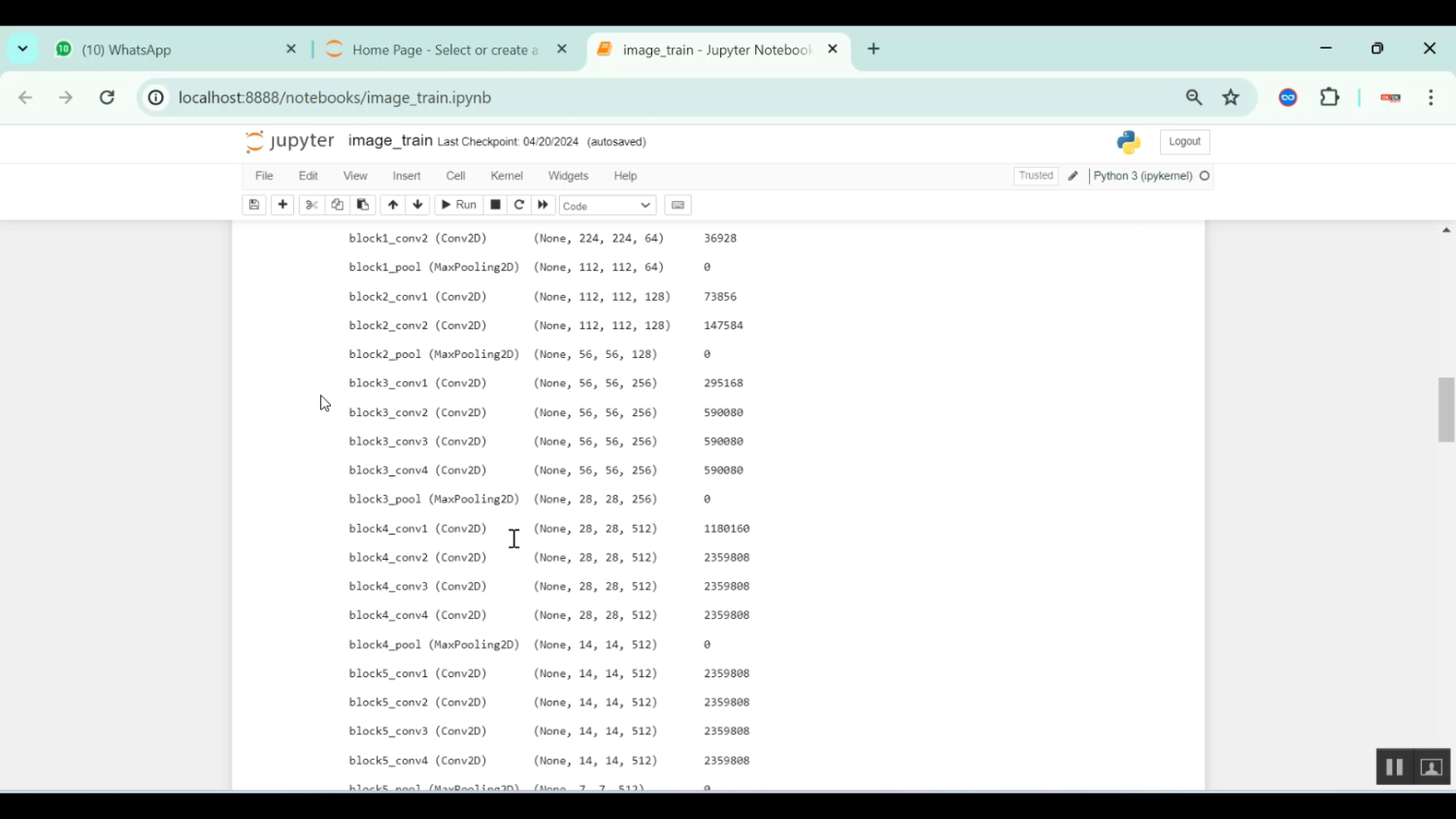Cut selected cells with the scissors icon
Image resolution: width=1456 pixels, height=819 pixels.
pyautogui.click(x=312, y=205)
